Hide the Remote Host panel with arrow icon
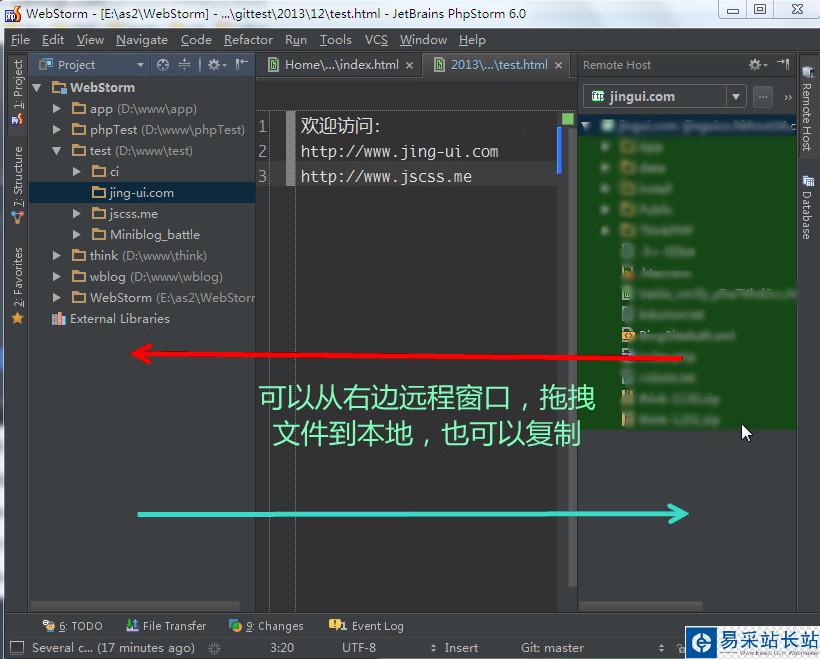This screenshot has width=820, height=659. 783,64
